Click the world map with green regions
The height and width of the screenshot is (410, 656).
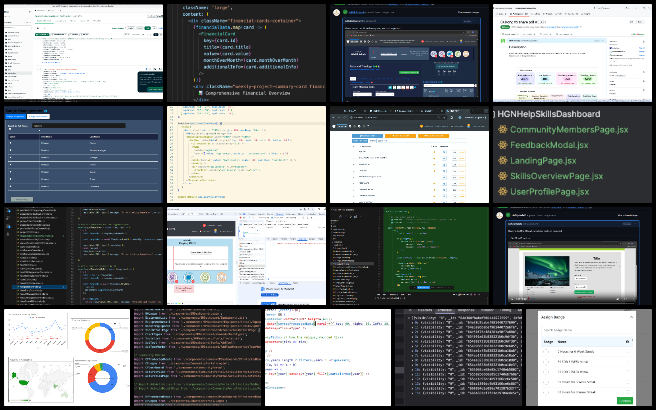[x=41, y=380]
